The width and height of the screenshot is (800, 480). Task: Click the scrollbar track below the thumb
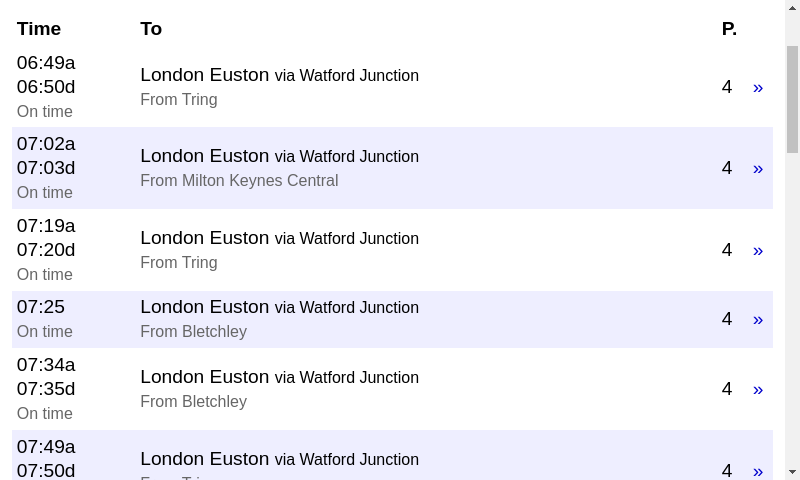[x=792, y=306]
